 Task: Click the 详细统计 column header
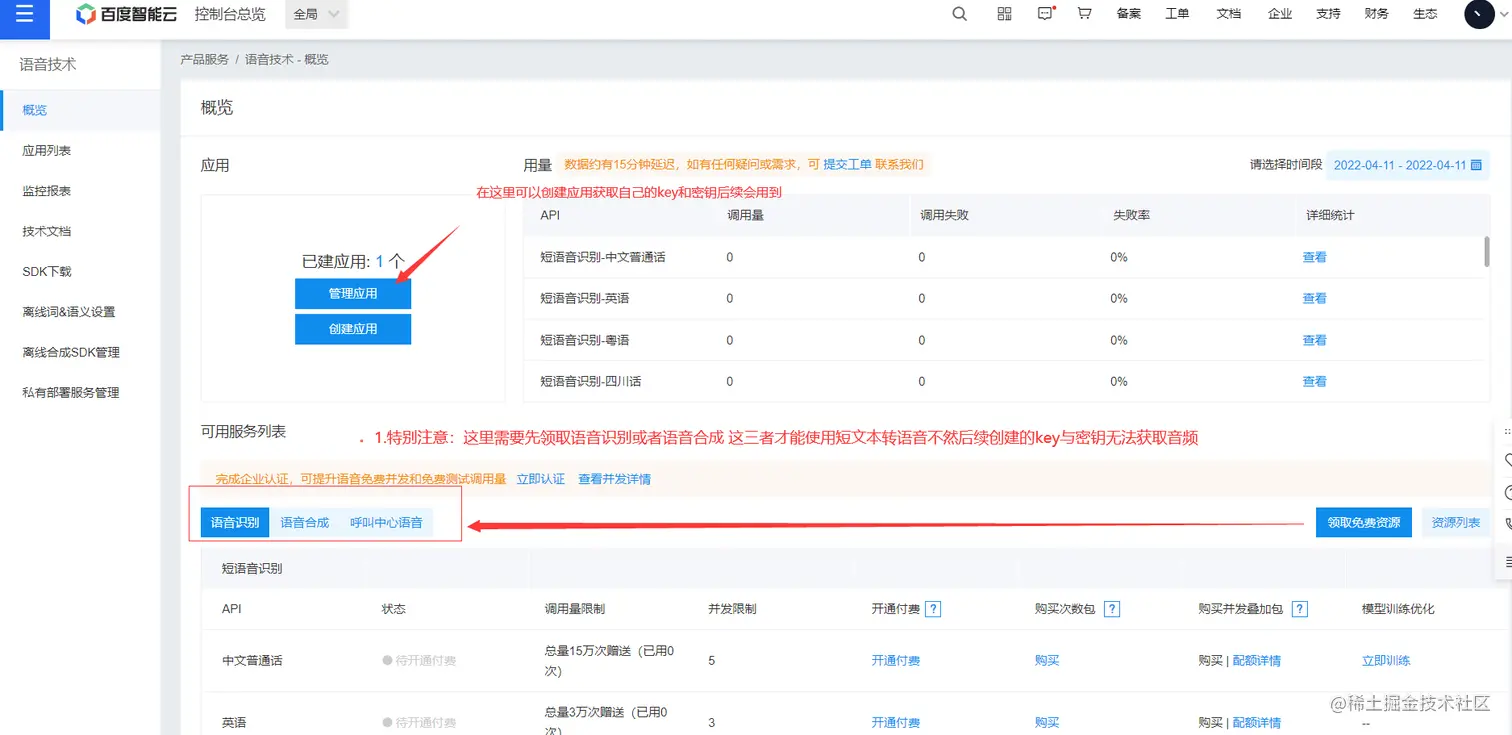1330,215
